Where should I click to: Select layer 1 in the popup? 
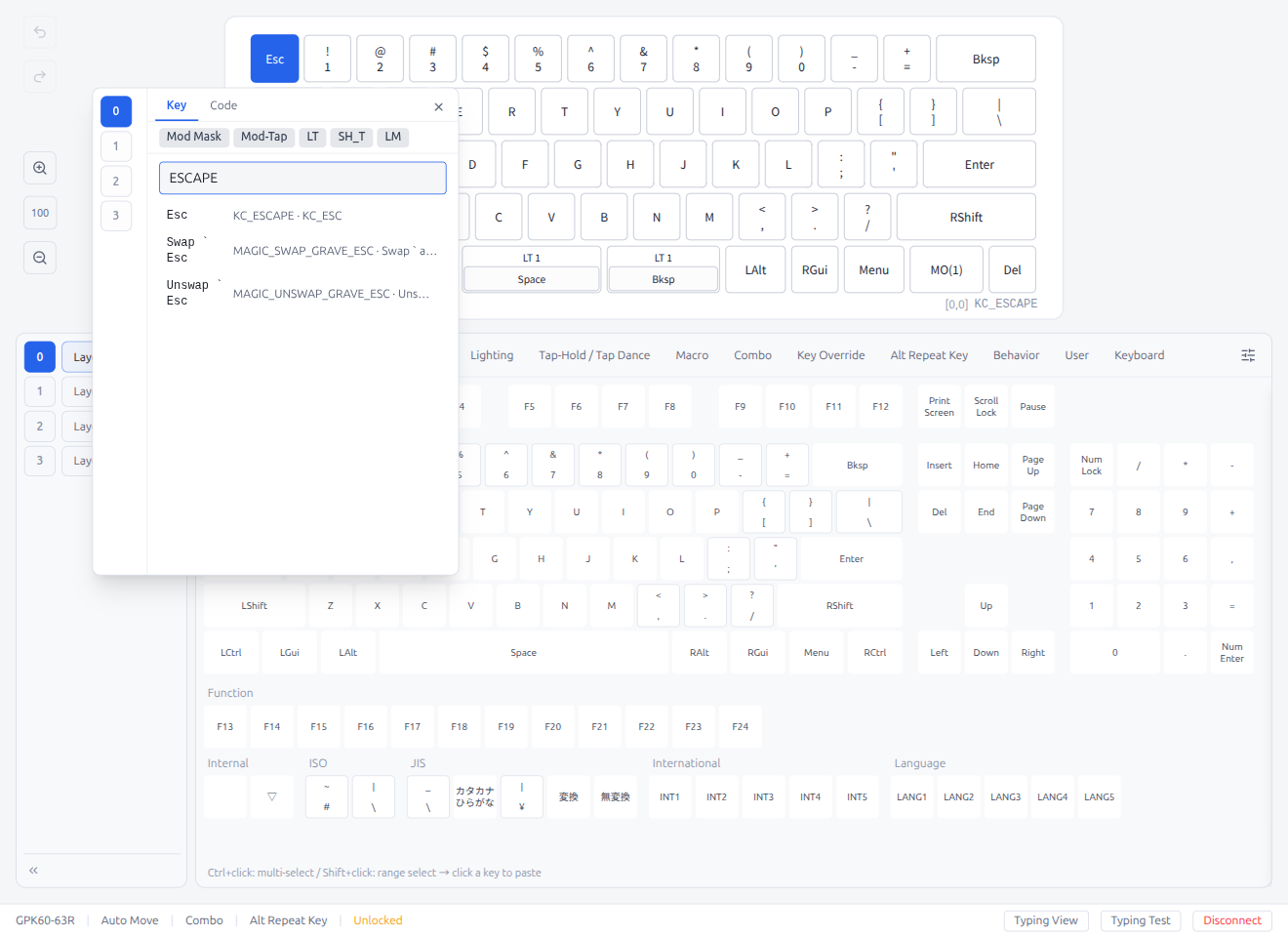click(x=116, y=146)
